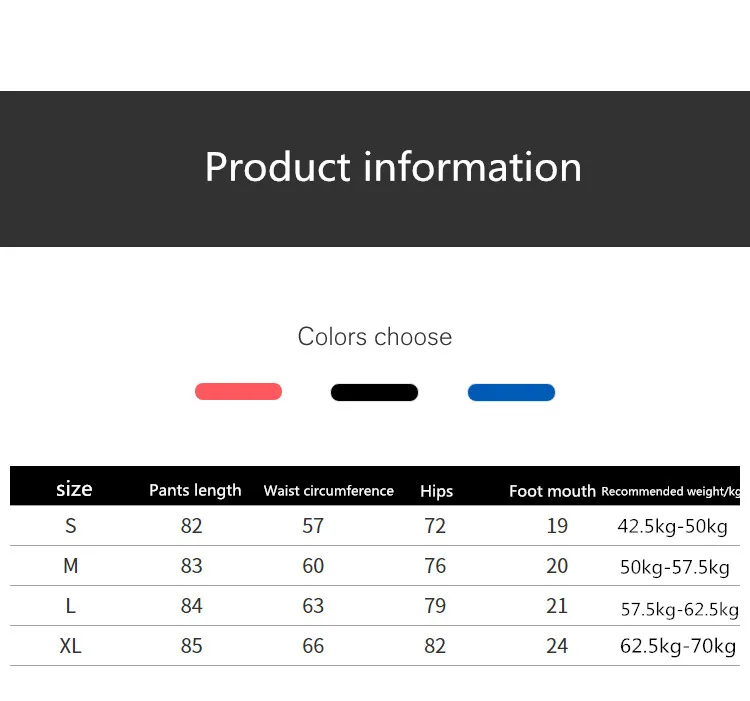Select the black color swatch

[374, 392]
